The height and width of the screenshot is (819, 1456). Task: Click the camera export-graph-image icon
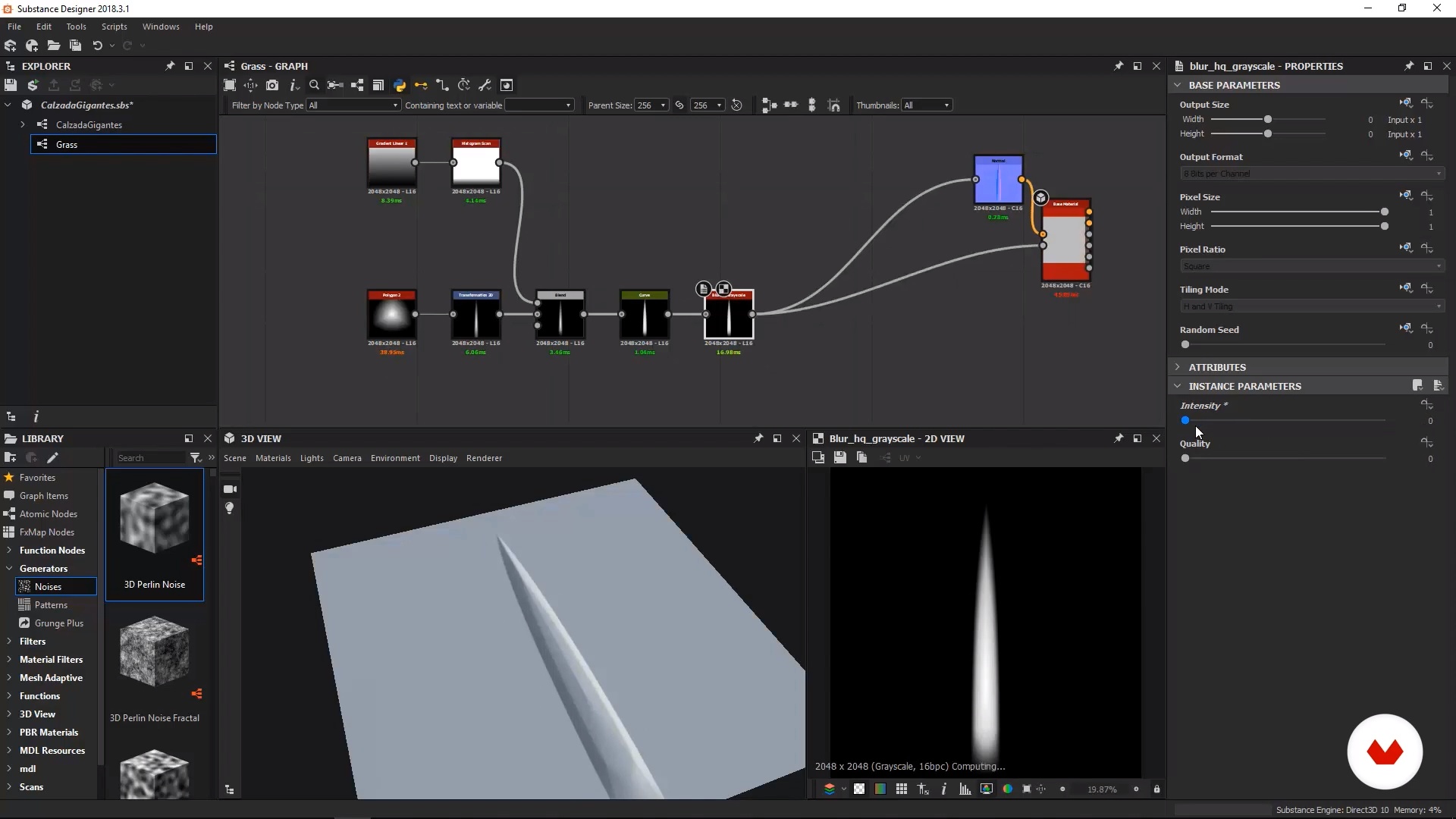coord(272,85)
